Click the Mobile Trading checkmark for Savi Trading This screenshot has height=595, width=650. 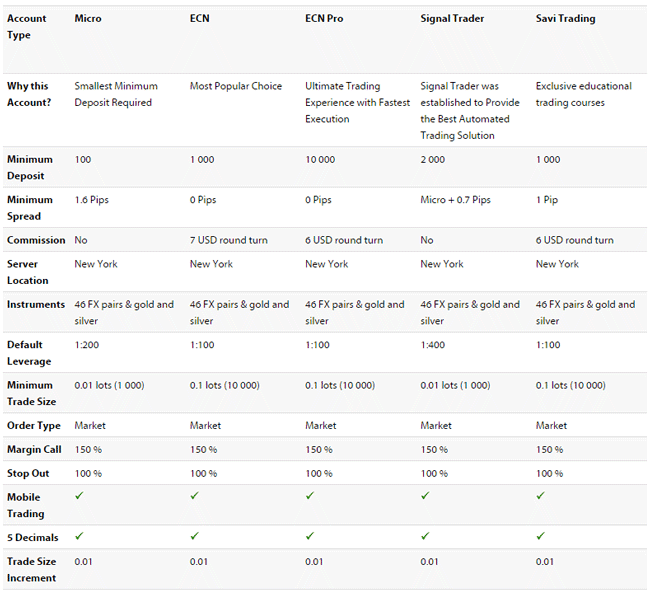[x=540, y=495]
